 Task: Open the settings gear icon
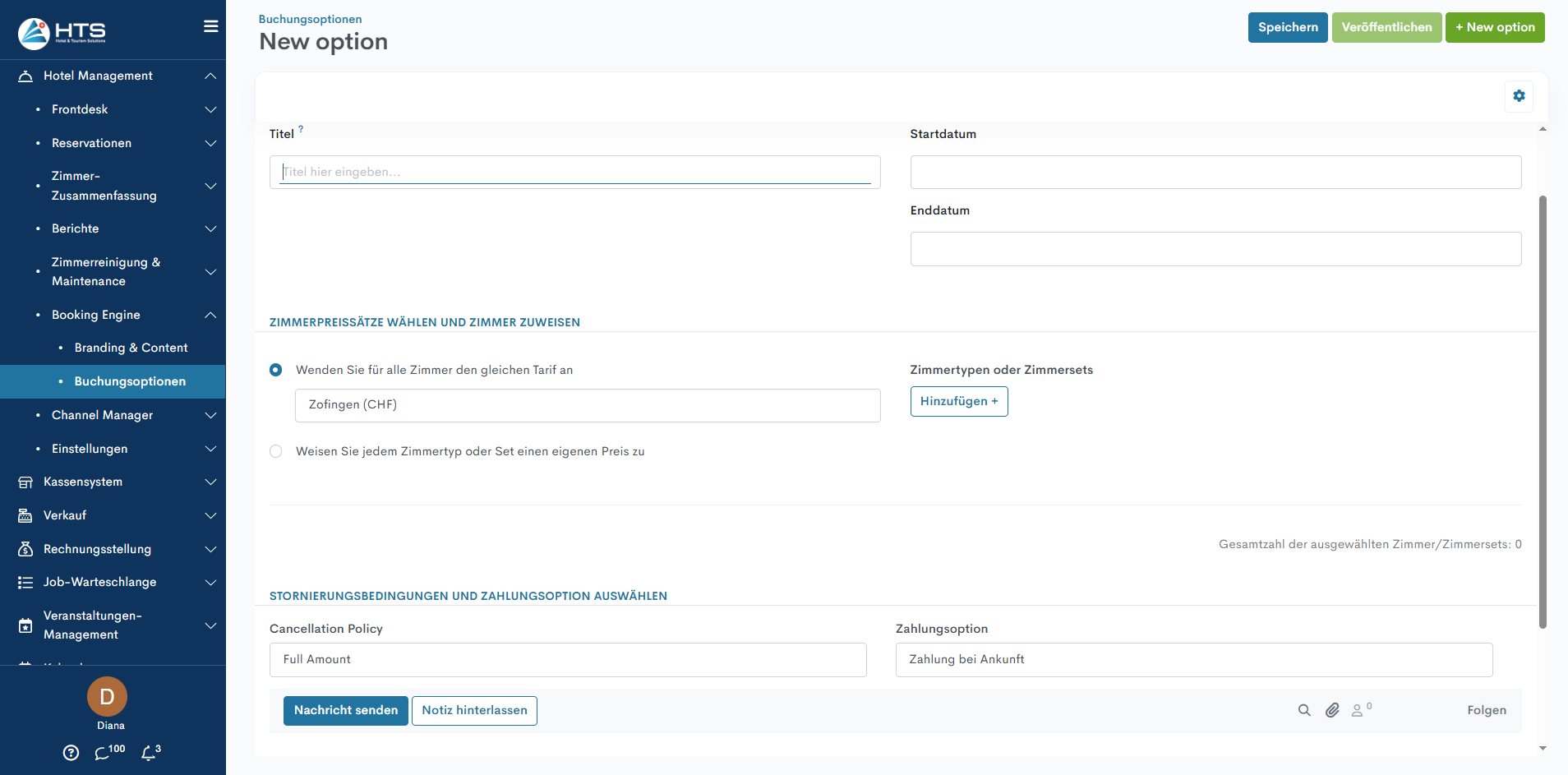(1519, 96)
